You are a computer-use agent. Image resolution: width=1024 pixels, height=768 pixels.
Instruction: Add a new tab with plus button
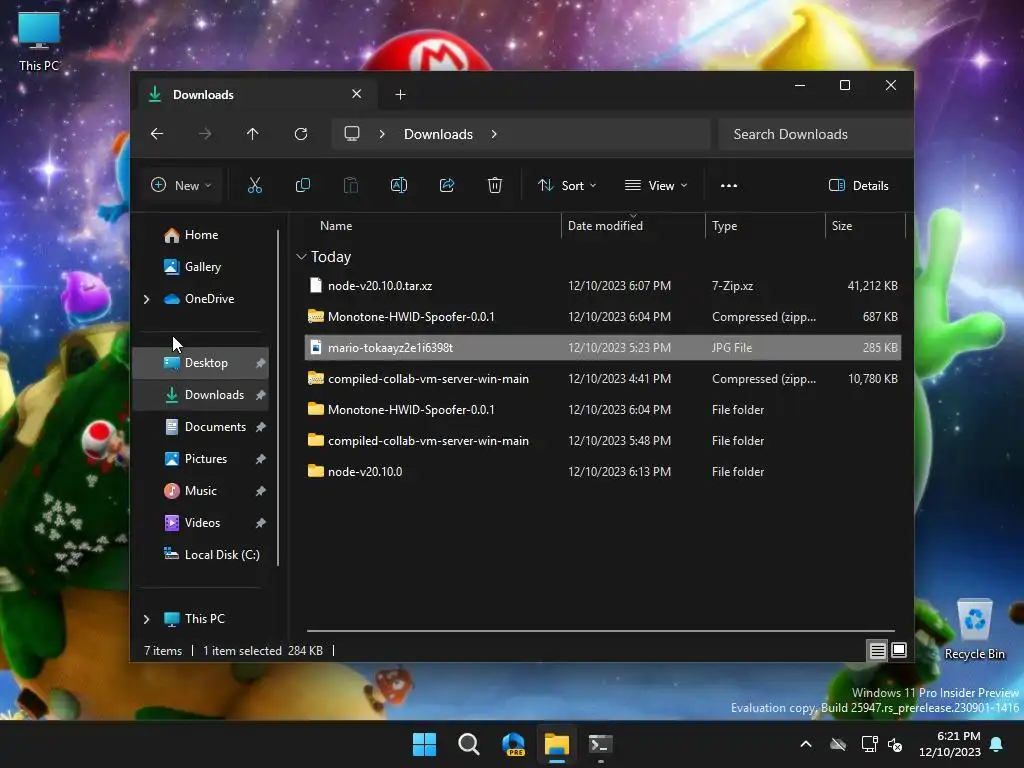400,95
